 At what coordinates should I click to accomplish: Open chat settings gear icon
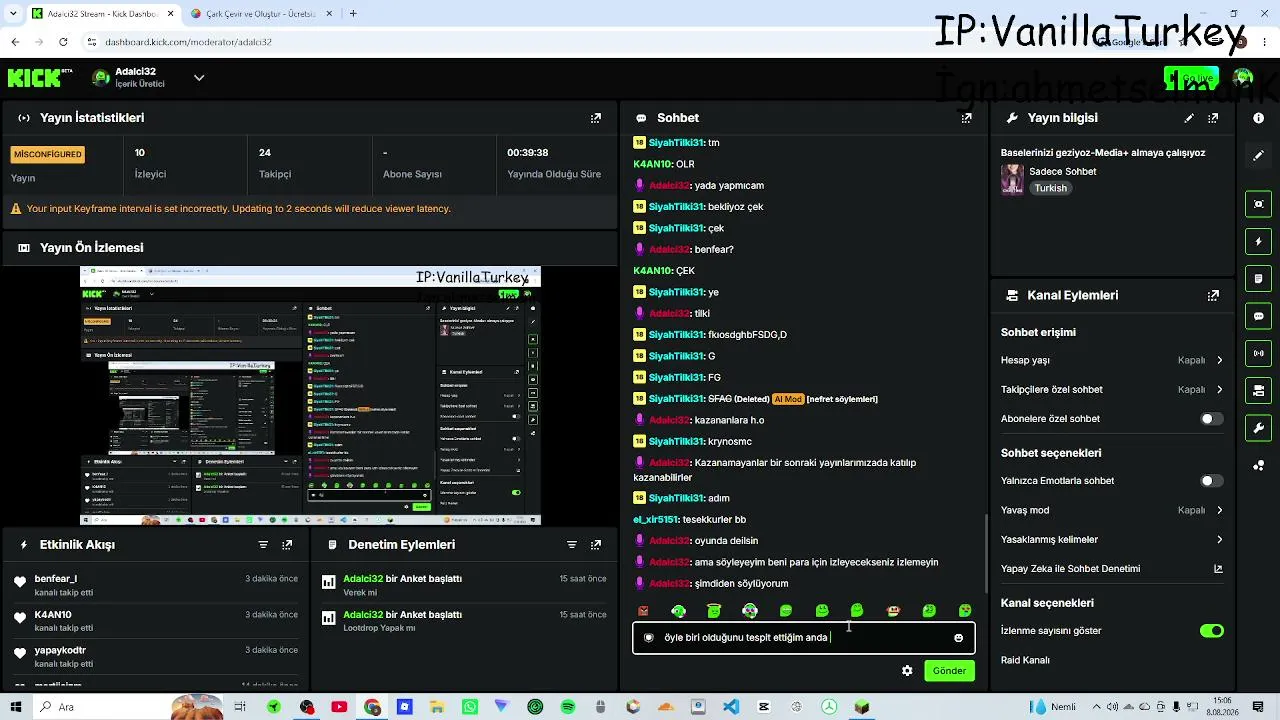tap(907, 671)
